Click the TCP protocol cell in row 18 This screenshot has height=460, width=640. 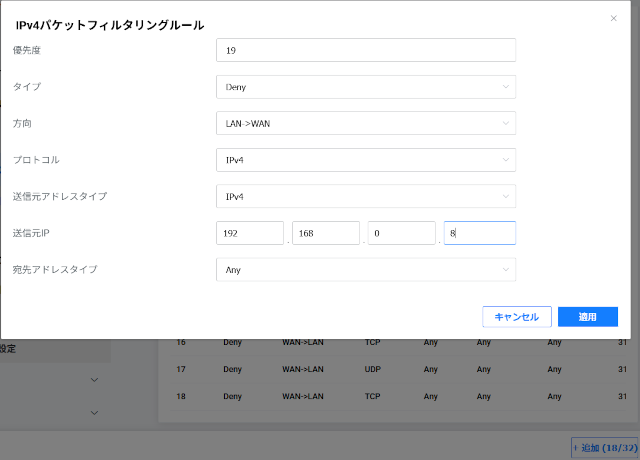373,396
